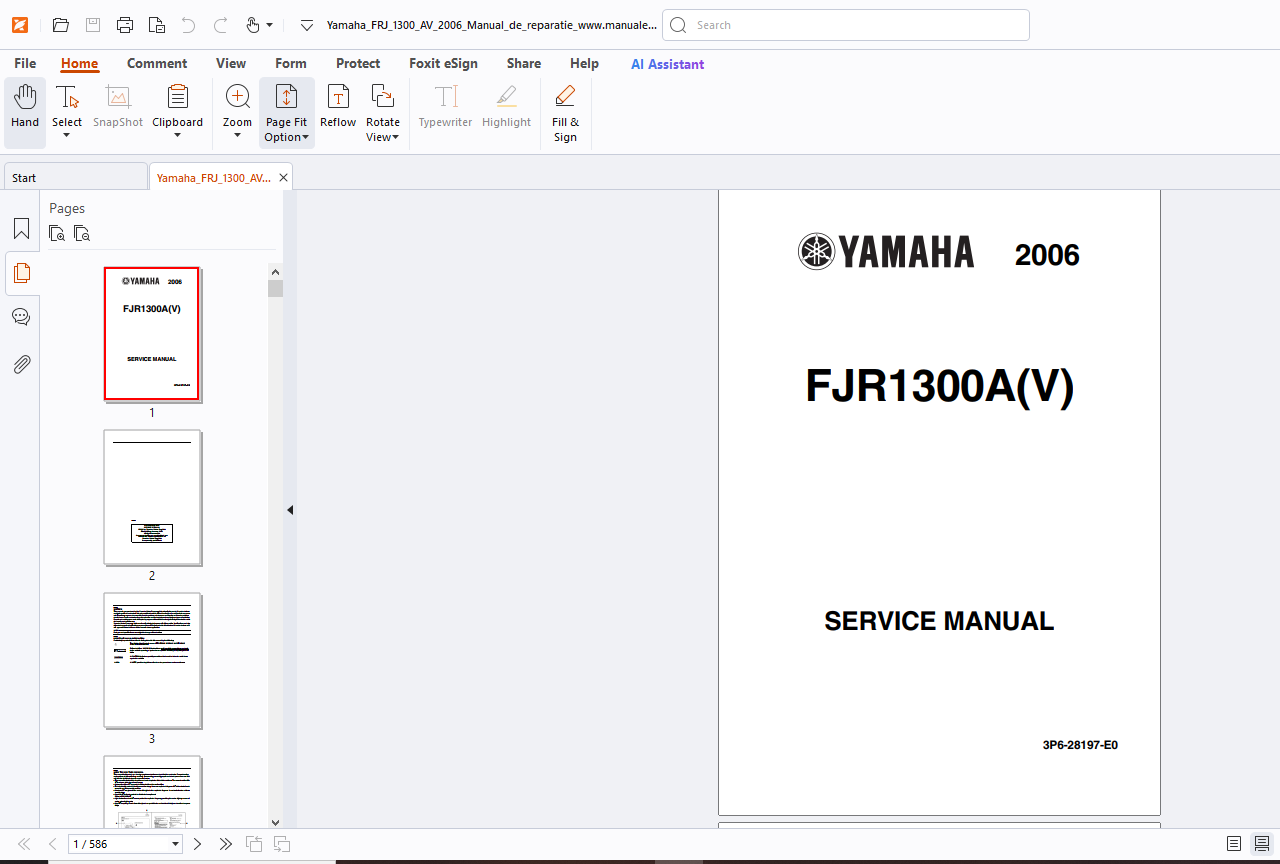Click the thumbnails scrollbar up arrow
Viewport: 1280px width, 864px height.
[x=275, y=271]
